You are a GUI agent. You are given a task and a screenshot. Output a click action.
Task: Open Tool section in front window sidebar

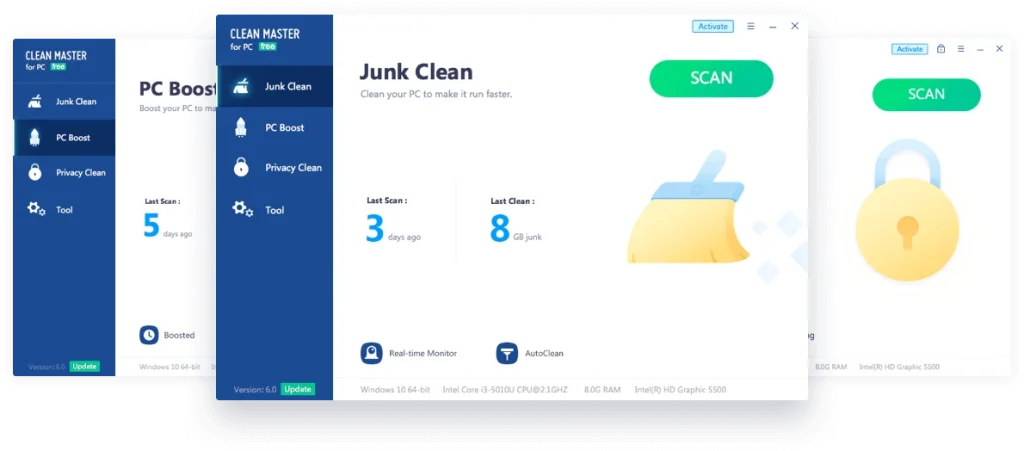tap(274, 210)
